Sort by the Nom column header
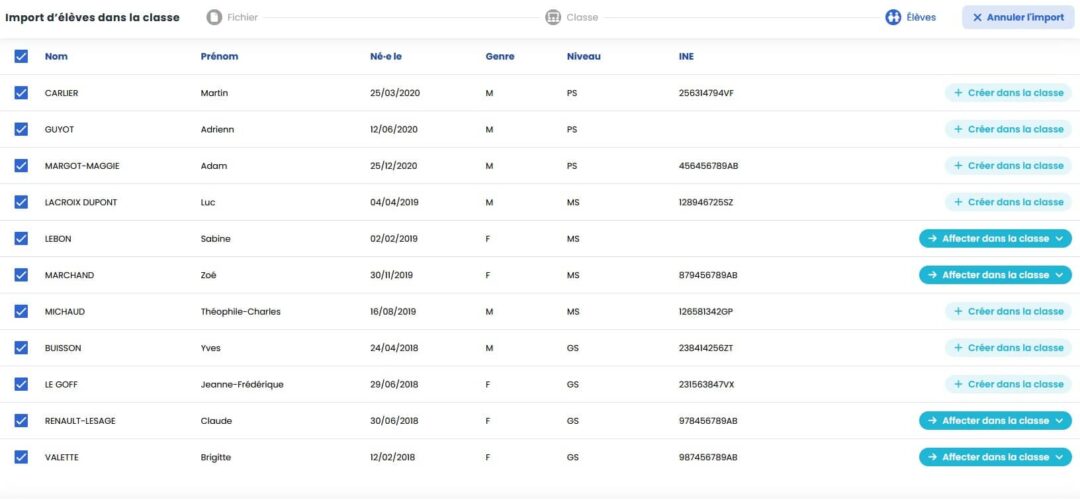 click(56, 56)
